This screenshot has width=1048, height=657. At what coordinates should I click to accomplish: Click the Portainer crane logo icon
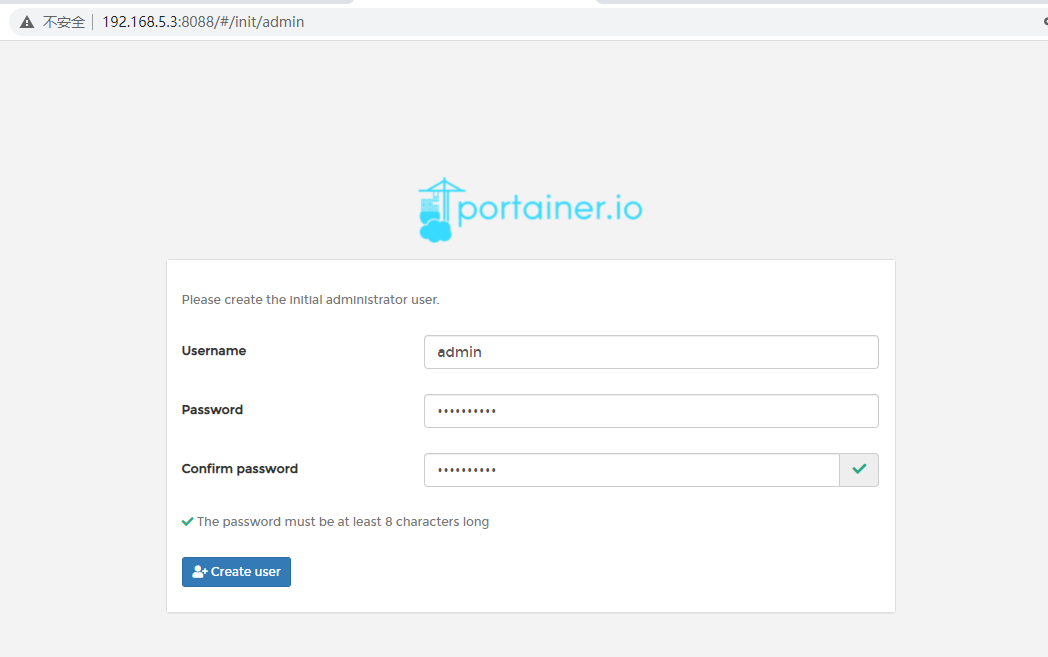[435, 210]
